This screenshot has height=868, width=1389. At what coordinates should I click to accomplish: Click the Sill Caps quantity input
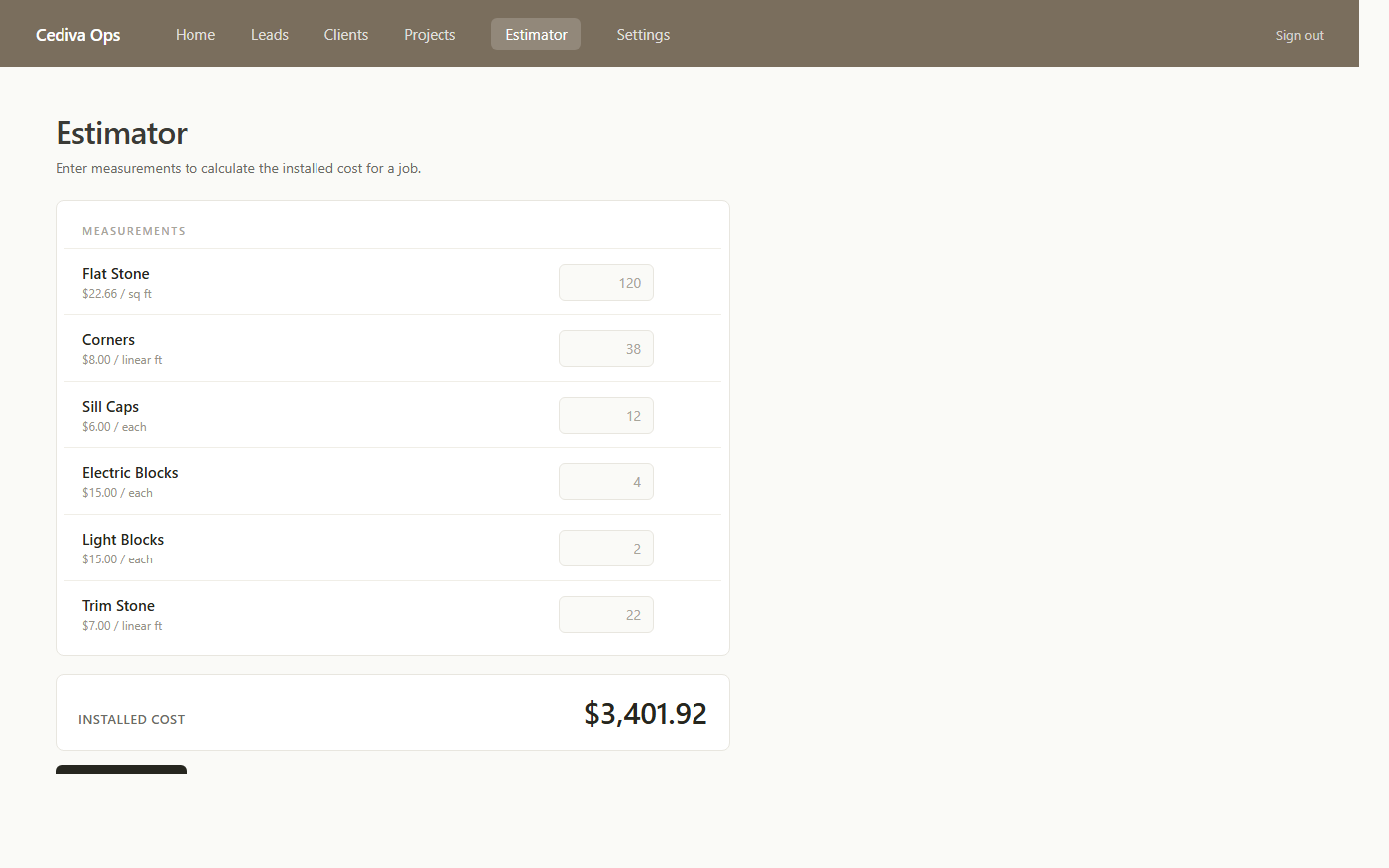606,416
